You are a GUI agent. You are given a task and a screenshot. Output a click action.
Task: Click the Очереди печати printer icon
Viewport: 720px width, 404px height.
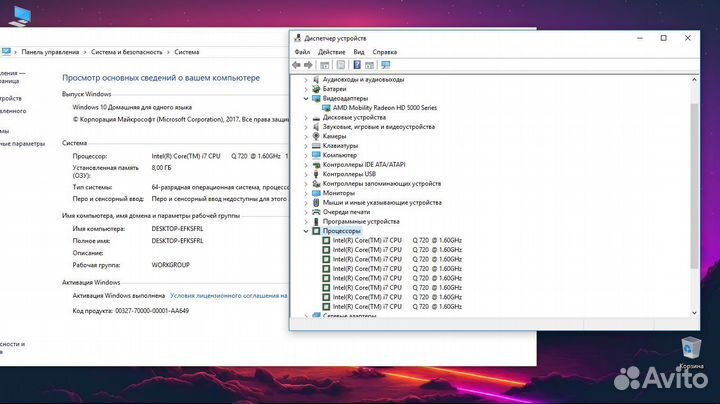click(x=316, y=212)
